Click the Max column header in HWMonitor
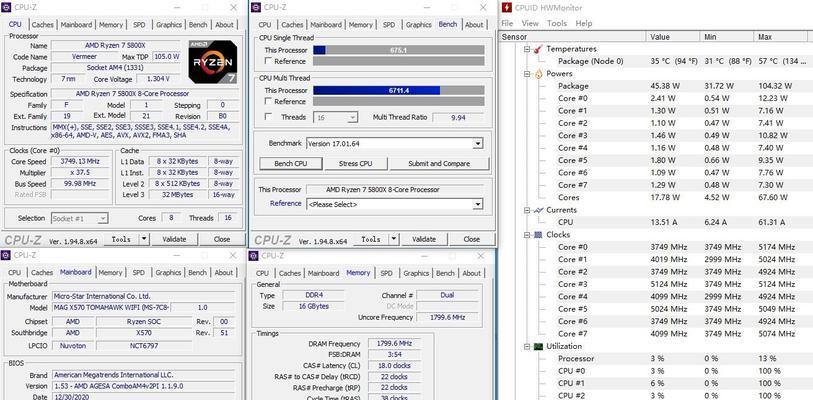This screenshot has height=400, width=813. (783, 37)
